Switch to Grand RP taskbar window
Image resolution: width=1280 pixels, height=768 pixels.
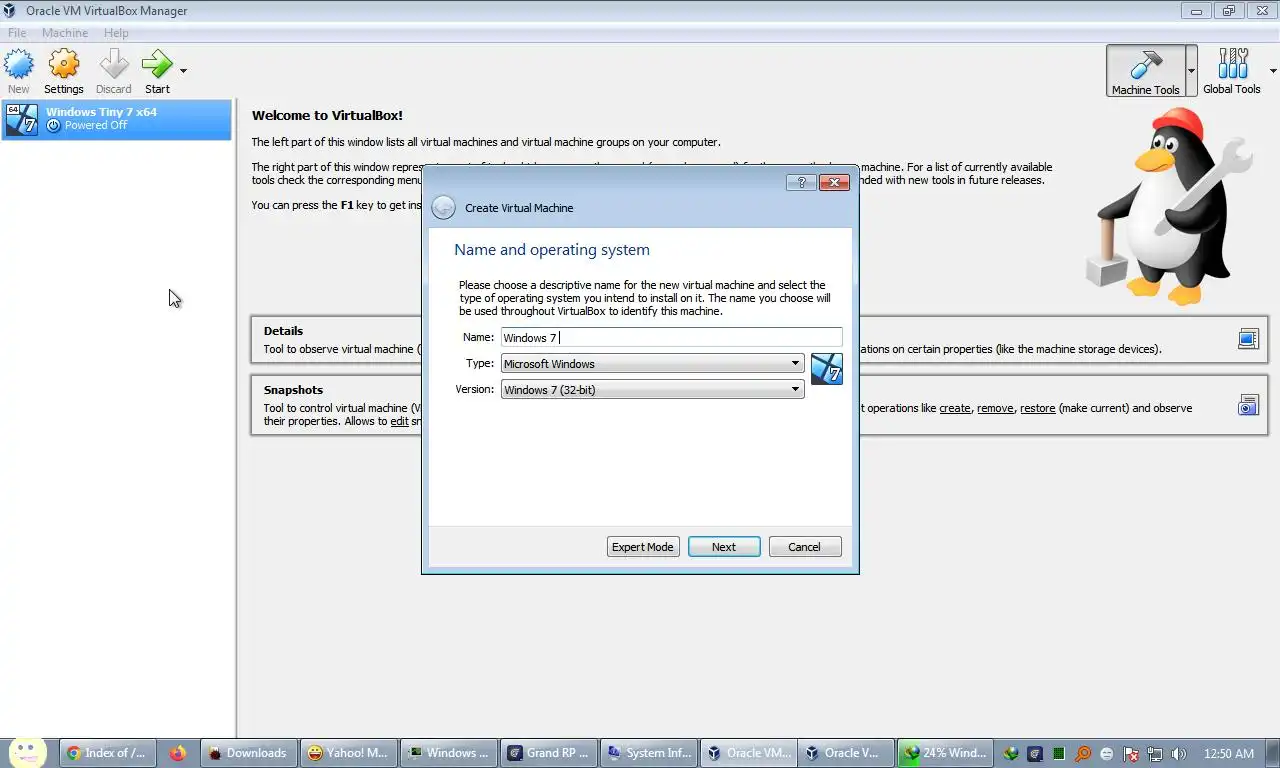coord(548,753)
